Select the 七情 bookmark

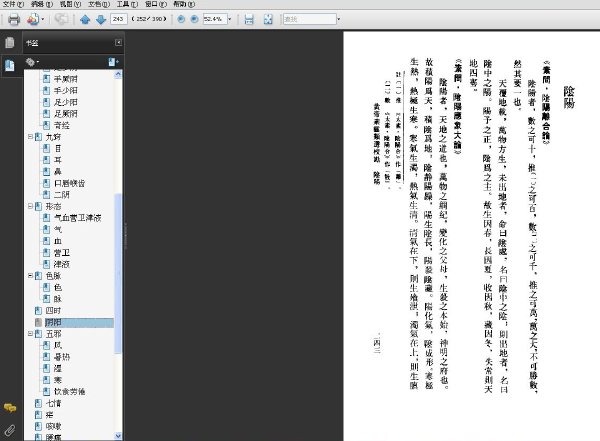click(x=53, y=403)
